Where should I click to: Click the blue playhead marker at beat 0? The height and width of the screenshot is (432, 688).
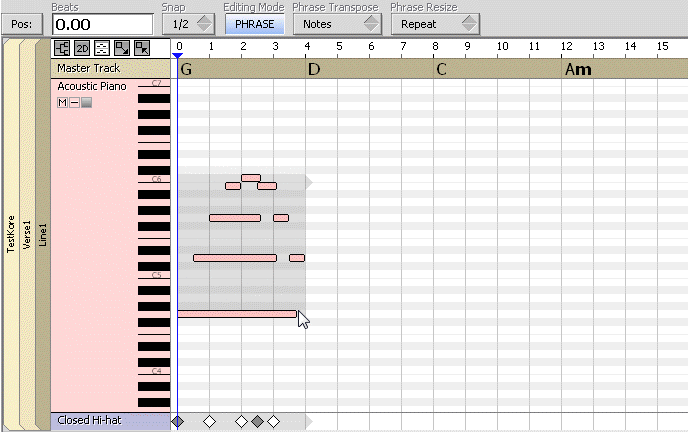(x=177, y=56)
